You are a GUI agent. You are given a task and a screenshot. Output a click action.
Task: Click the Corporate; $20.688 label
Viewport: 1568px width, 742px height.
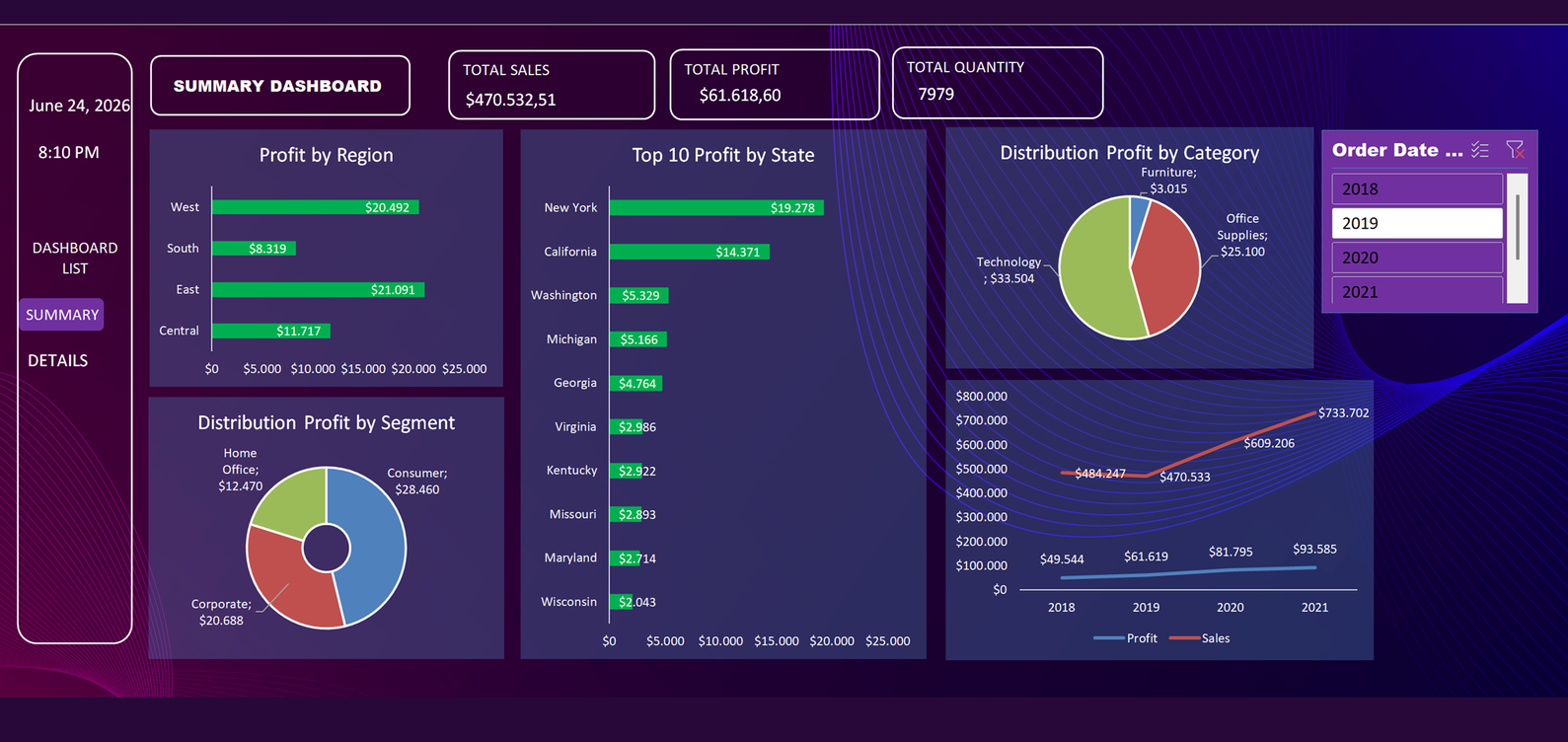tap(221, 612)
